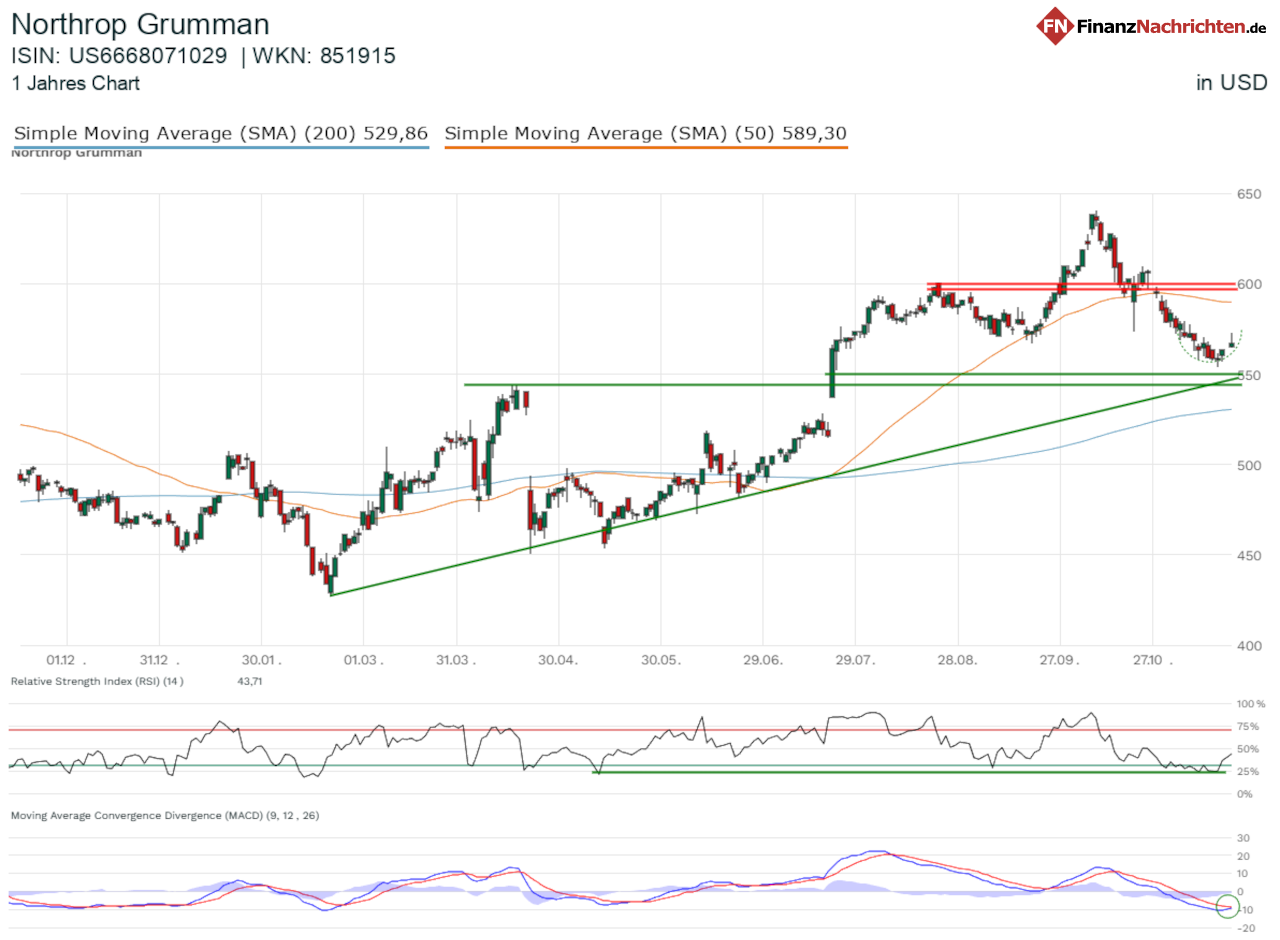Click the WKN 851915 text

(320, 56)
